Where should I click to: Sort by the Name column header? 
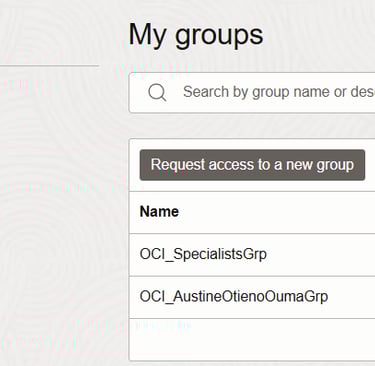tap(159, 212)
